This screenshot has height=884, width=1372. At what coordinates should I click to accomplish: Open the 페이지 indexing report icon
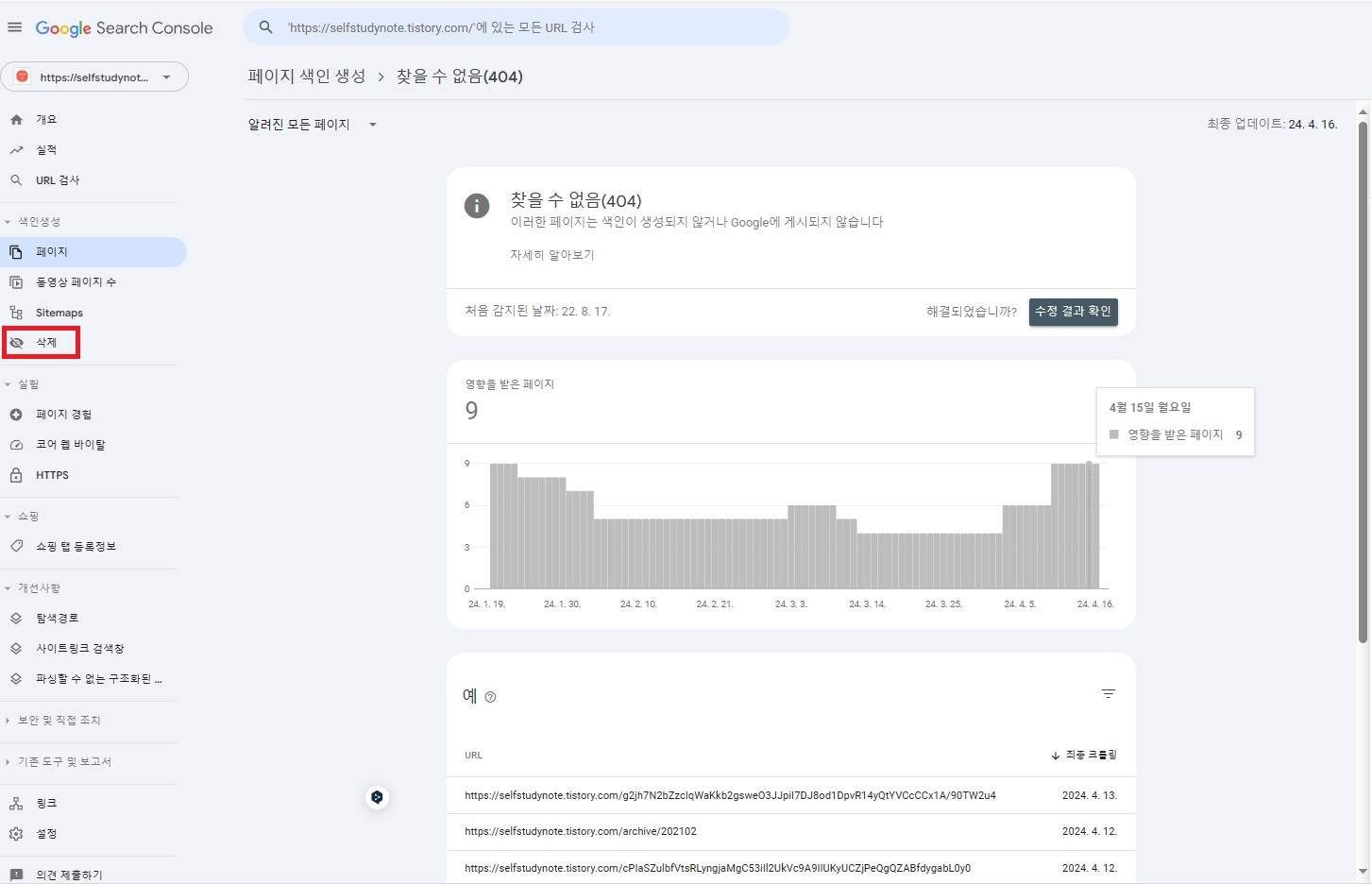[19, 251]
